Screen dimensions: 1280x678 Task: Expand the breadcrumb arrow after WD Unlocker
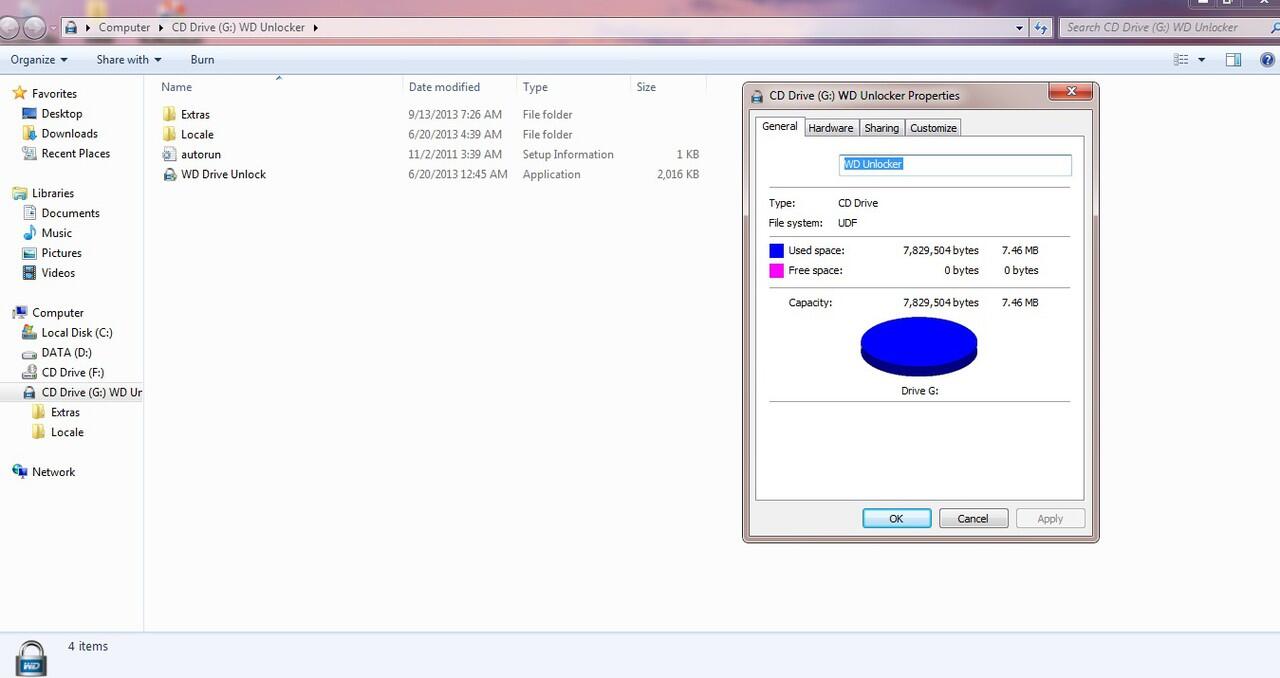tap(316, 28)
